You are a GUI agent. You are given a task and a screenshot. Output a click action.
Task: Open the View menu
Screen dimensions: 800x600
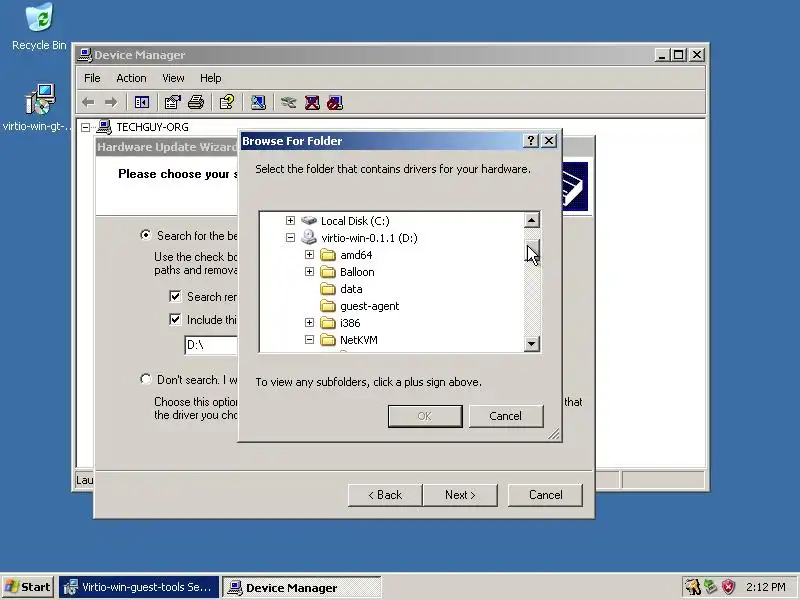pyautogui.click(x=173, y=78)
